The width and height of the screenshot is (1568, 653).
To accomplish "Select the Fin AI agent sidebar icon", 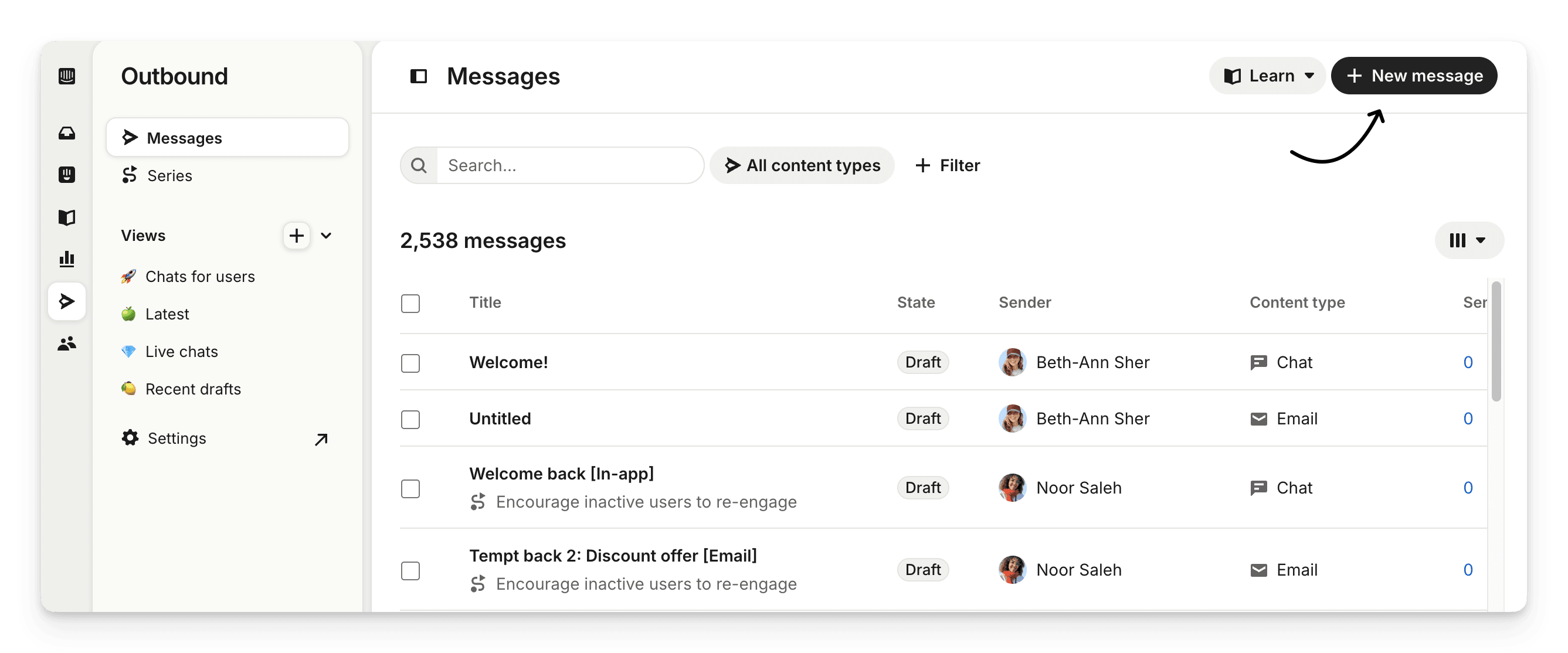I will (67, 175).
